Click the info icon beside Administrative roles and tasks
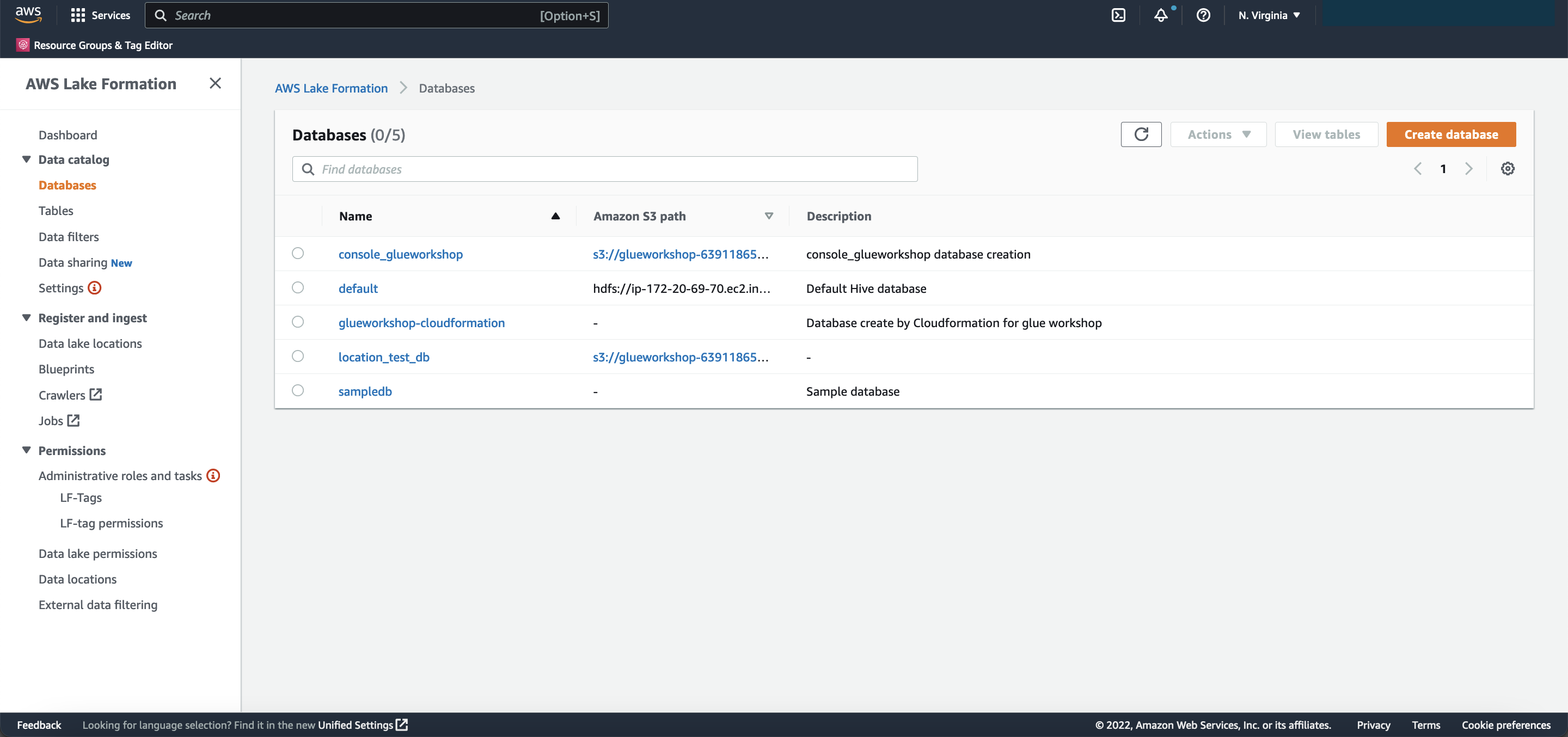1568x737 pixels. pyautogui.click(x=213, y=475)
